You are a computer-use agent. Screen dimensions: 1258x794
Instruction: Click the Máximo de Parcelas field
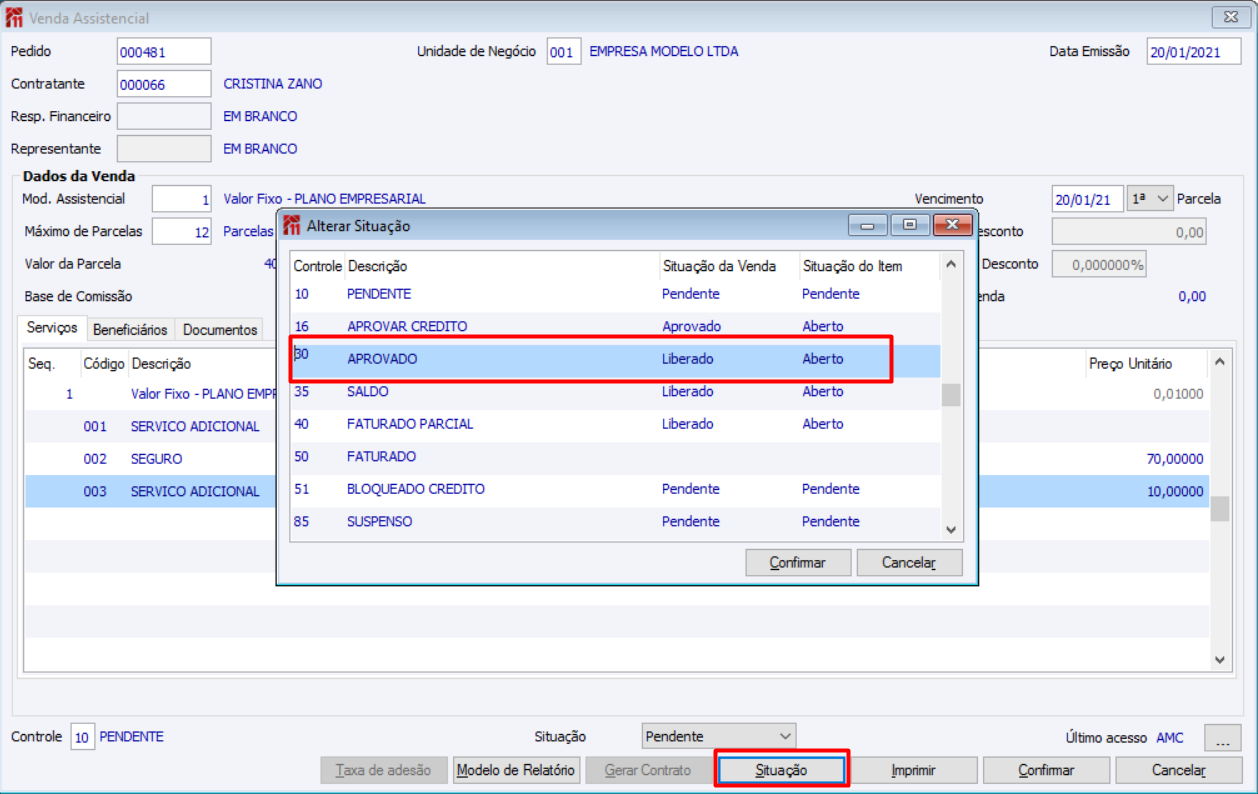pyautogui.click(x=182, y=231)
